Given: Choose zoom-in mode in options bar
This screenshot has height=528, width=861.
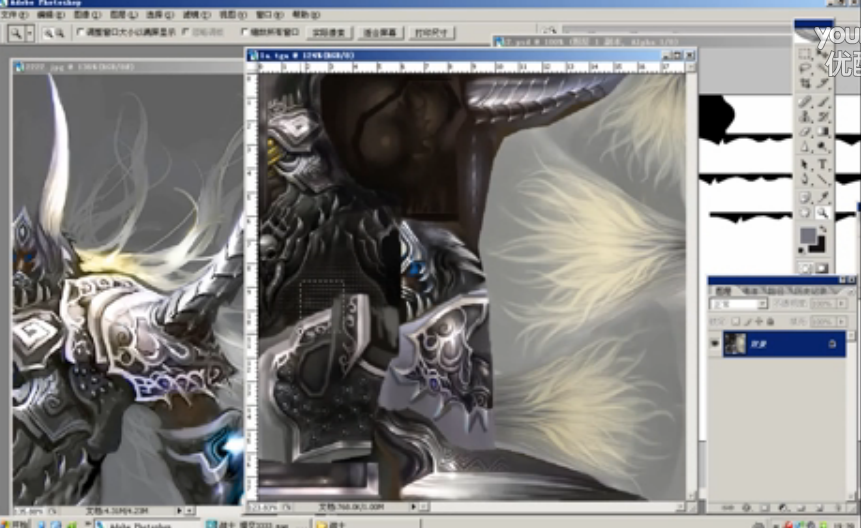Looking at the screenshot, I should pos(48,33).
